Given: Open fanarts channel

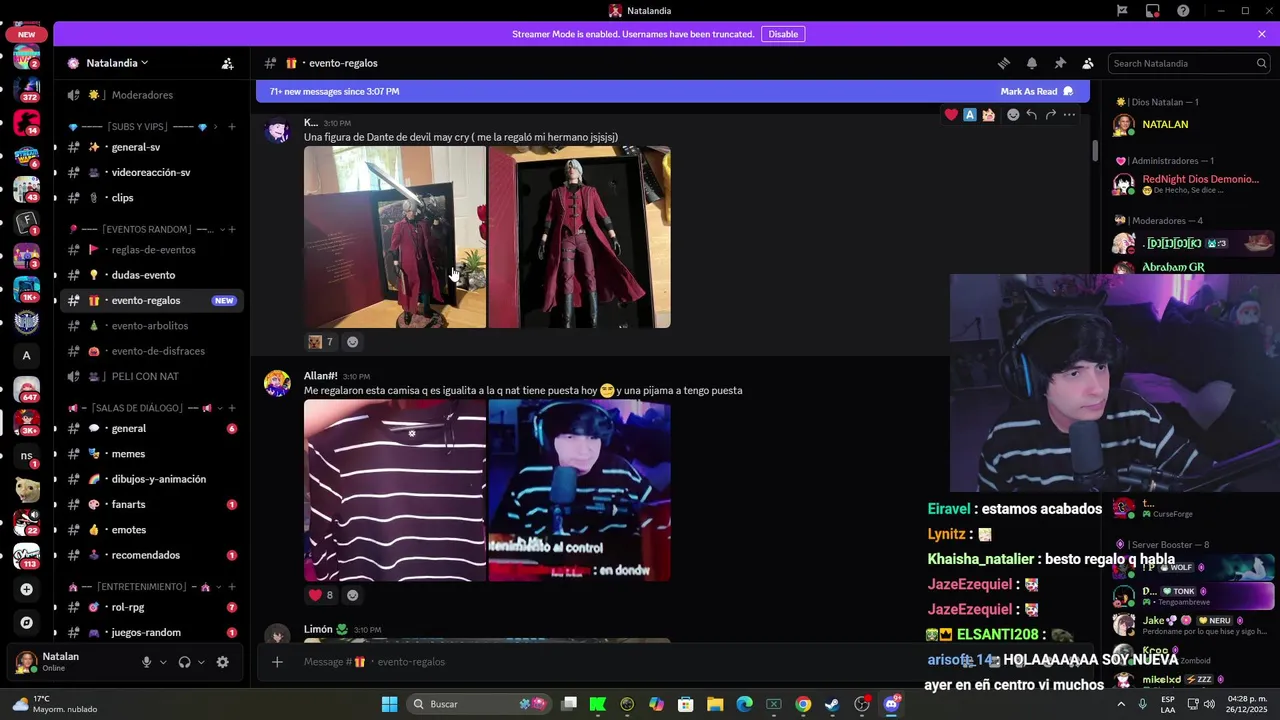Looking at the screenshot, I should (x=151, y=505).
